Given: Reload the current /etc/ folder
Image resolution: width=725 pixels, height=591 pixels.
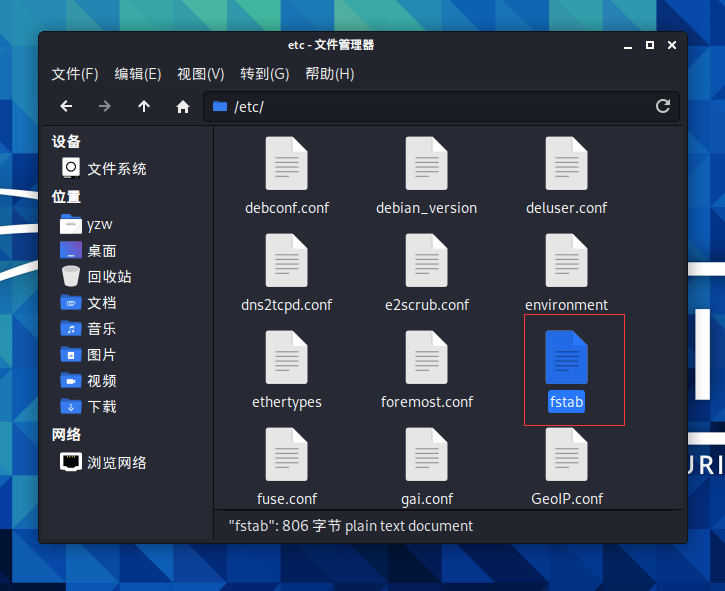Looking at the screenshot, I should pos(662,106).
